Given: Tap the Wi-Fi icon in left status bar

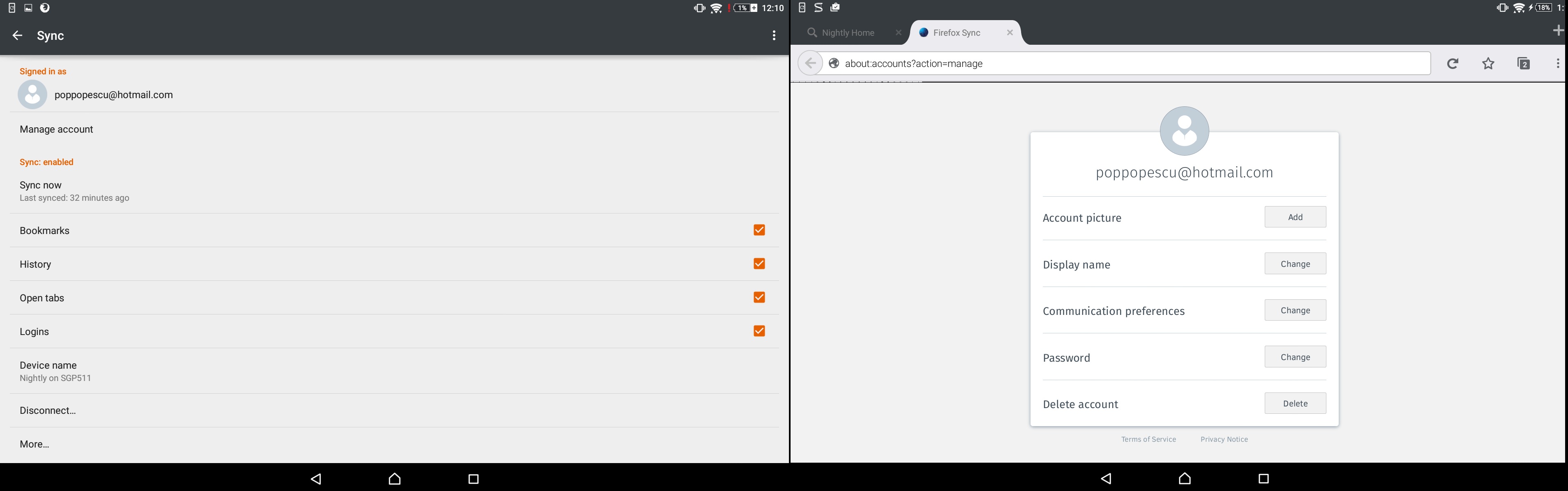Looking at the screenshot, I should 717,8.
